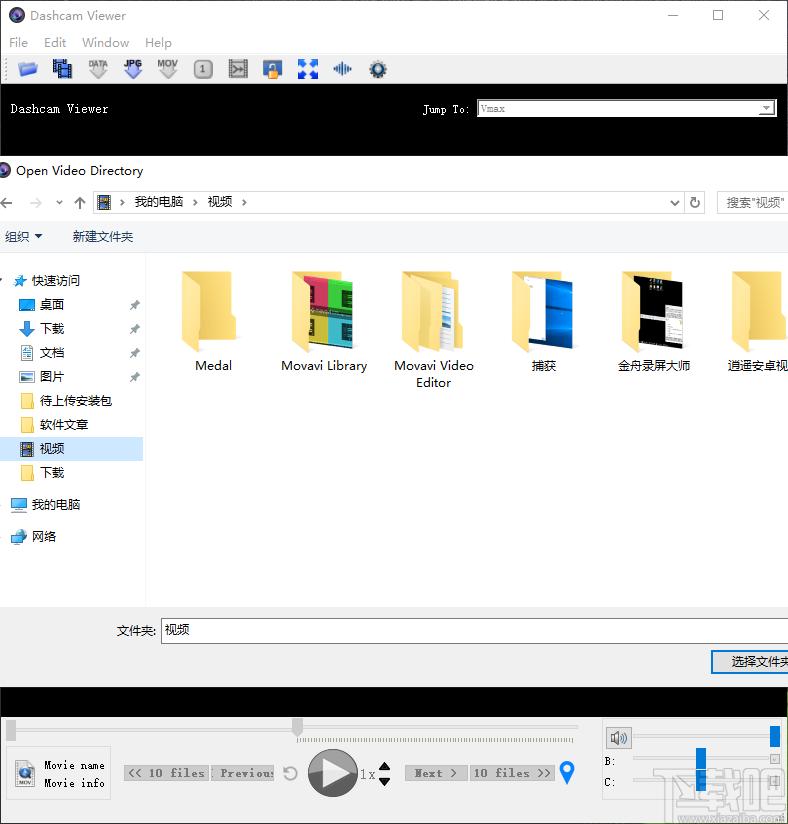Open the 组织 dropdown menu

tap(23, 236)
